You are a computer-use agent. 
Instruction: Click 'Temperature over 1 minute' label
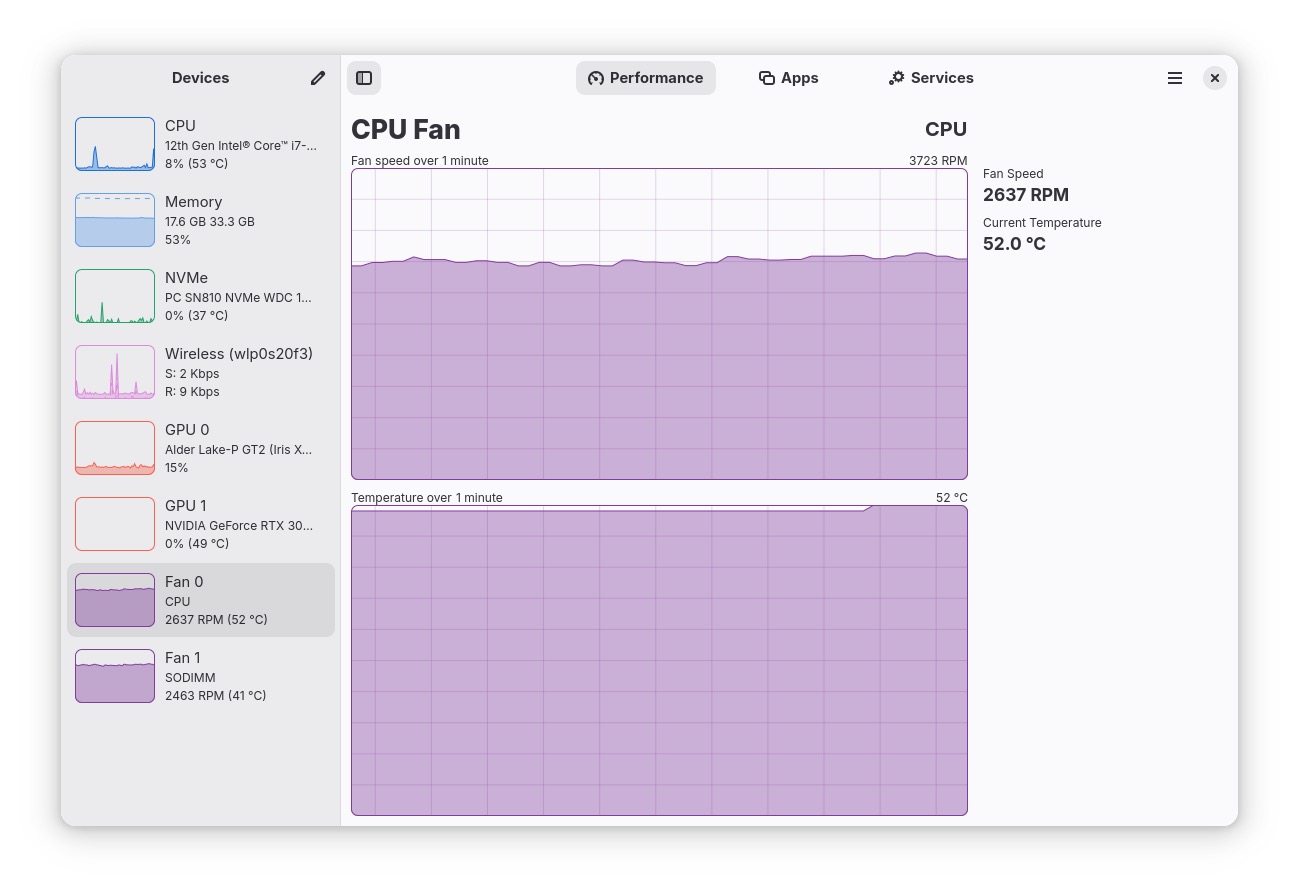click(427, 498)
